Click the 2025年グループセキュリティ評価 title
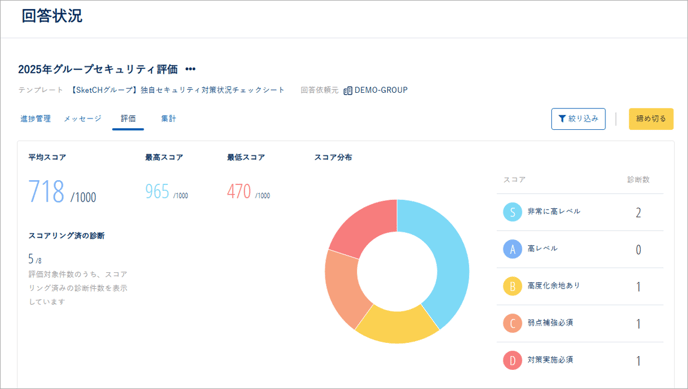This screenshot has width=688, height=389. 98,69
